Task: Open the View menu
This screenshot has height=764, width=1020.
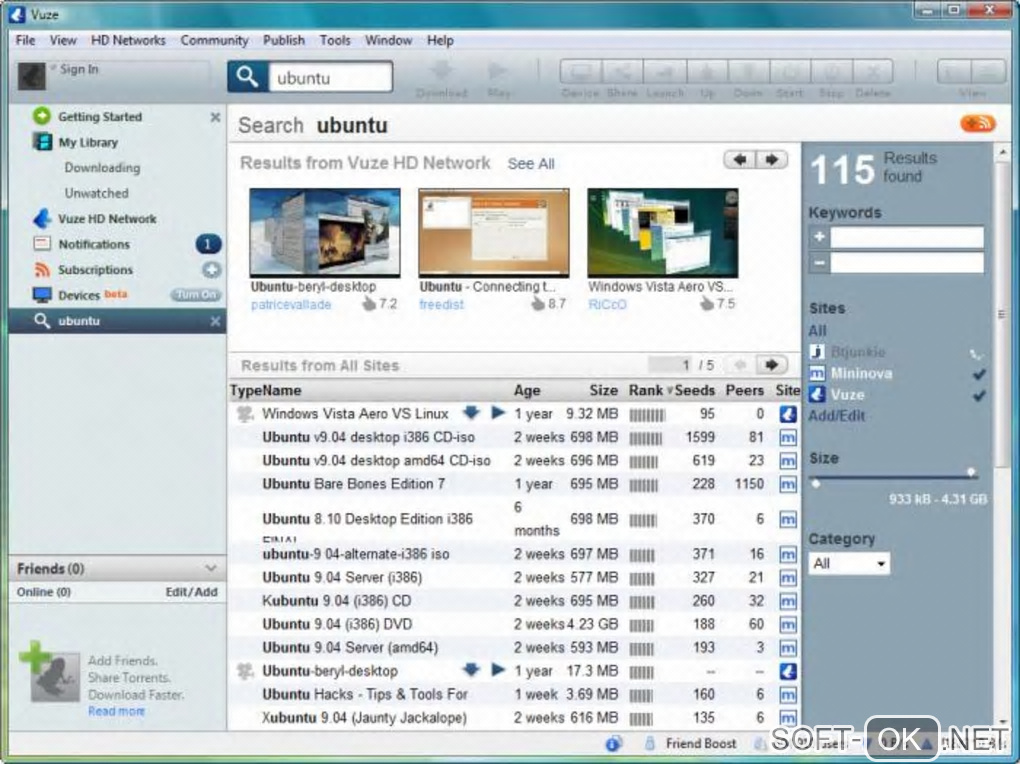Action: coord(63,40)
